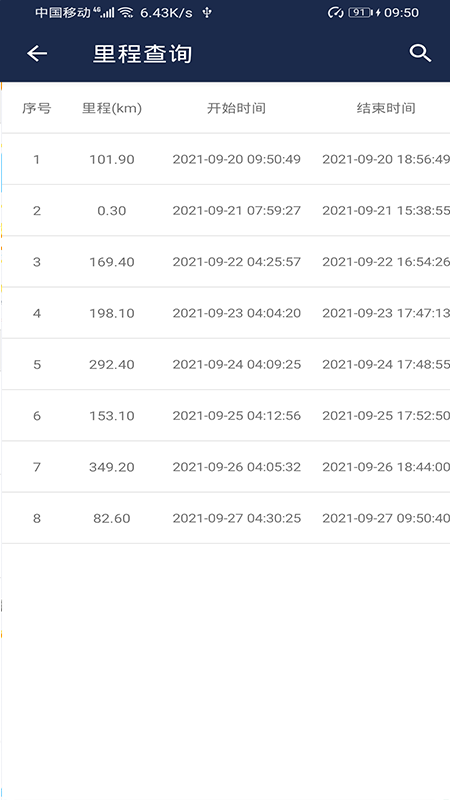Open the 169.40 km mileage record
This screenshot has height=800, width=450.
click(x=226, y=262)
